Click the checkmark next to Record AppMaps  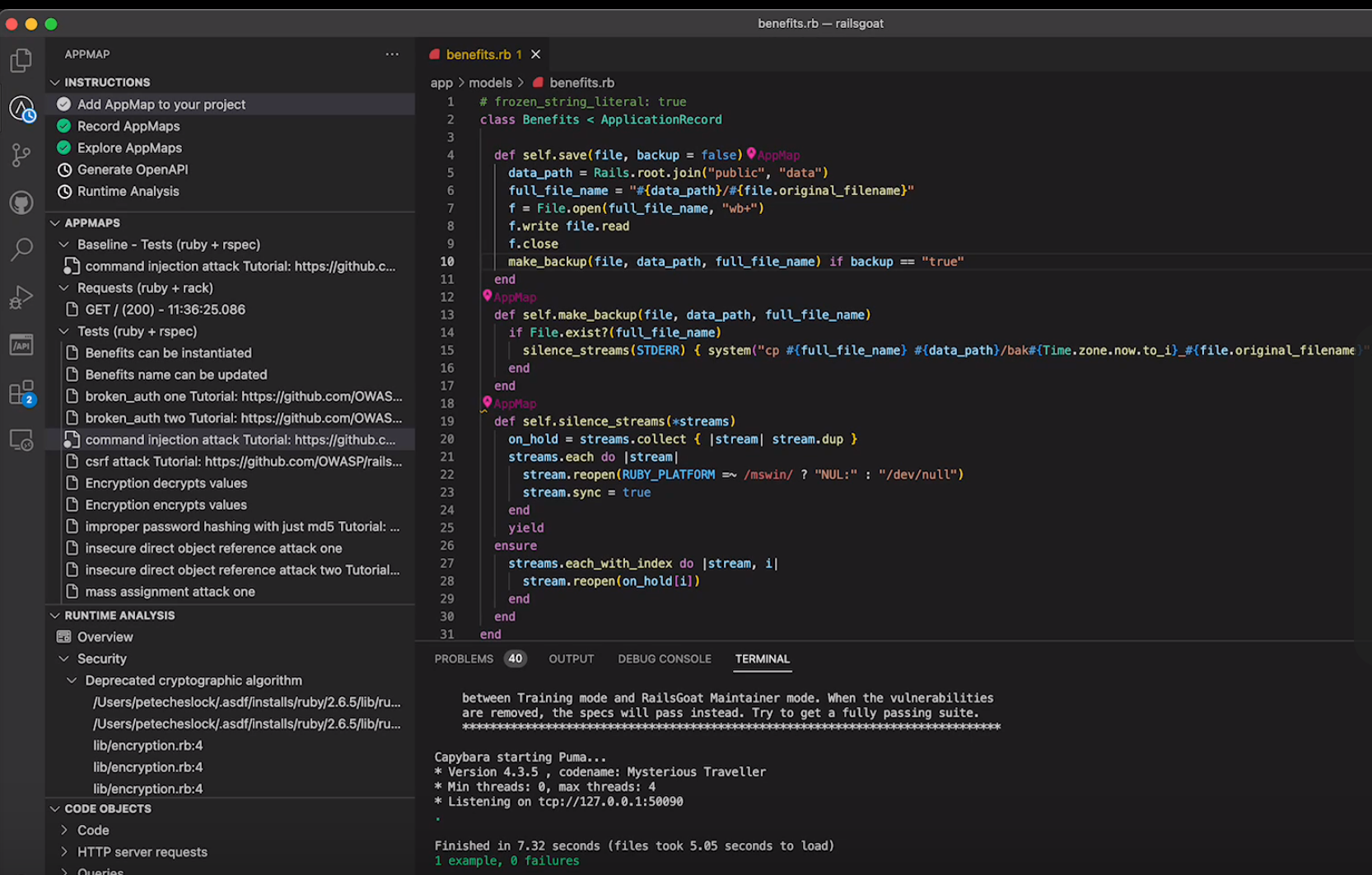pyautogui.click(x=63, y=126)
